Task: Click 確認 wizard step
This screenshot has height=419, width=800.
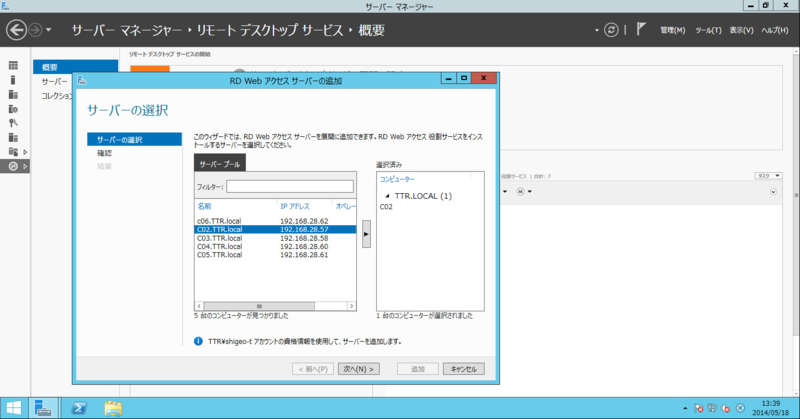Action: 105,153
